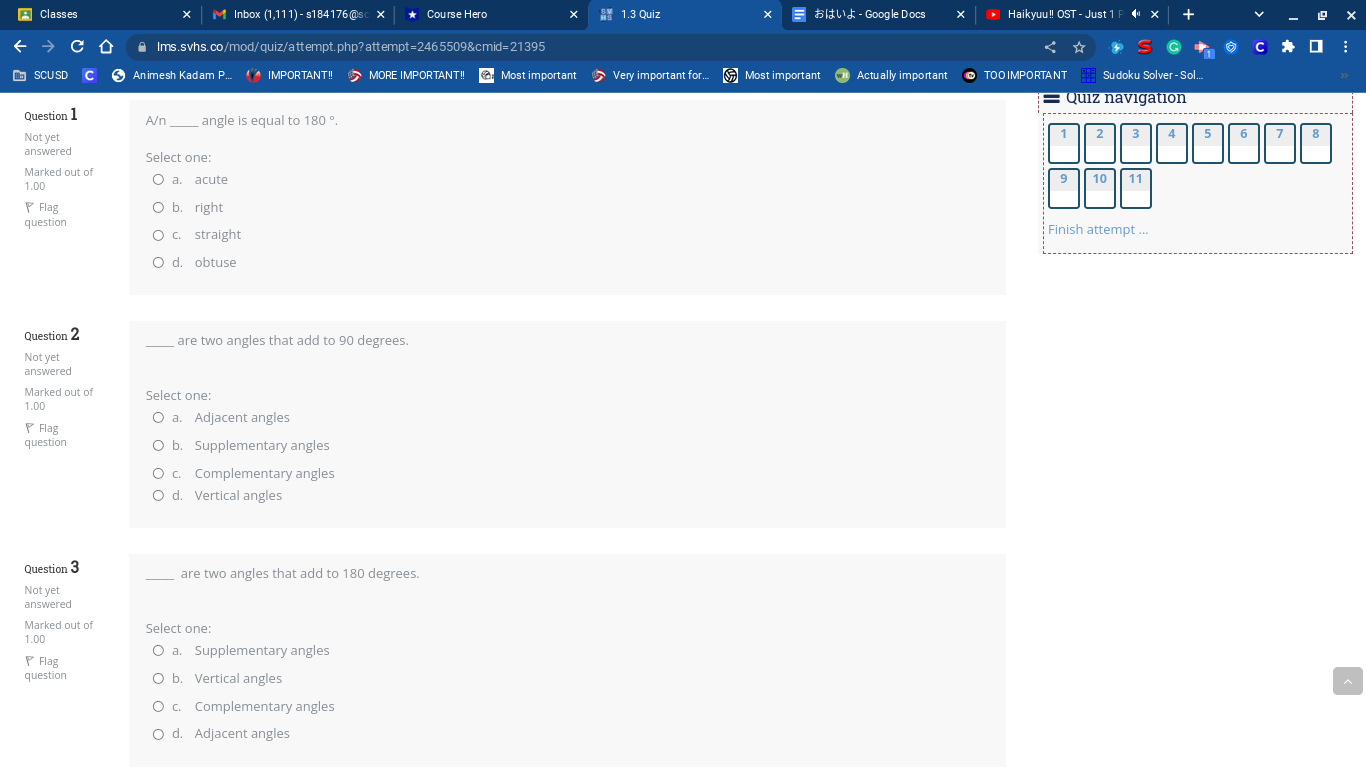This screenshot has width=1366, height=768.
Task: Open the Extensions puzzle-piece menu
Action: point(1288,47)
